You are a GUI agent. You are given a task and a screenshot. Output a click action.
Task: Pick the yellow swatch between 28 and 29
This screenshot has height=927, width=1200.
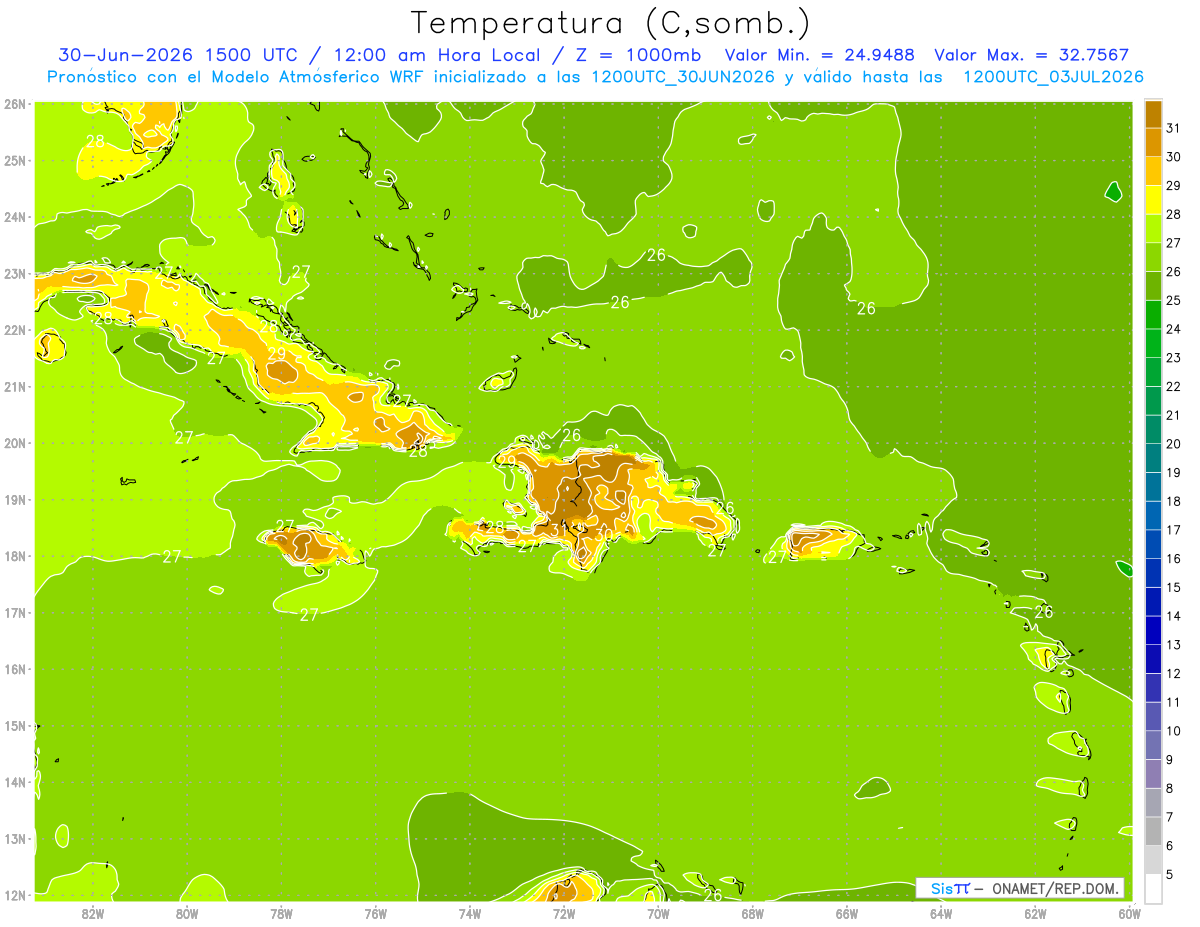point(1153,200)
